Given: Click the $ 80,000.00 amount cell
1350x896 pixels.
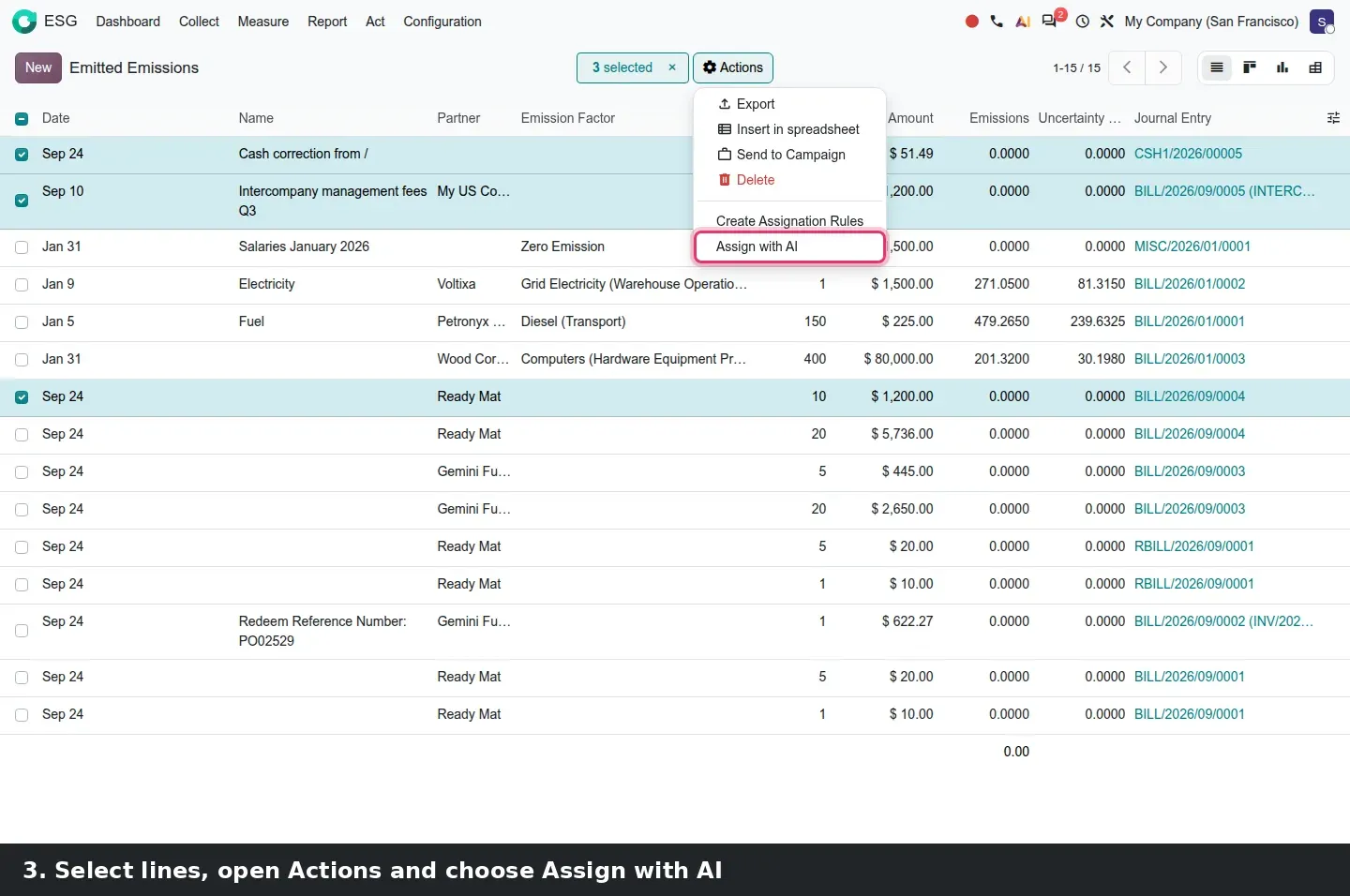Looking at the screenshot, I should pos(898,359).
